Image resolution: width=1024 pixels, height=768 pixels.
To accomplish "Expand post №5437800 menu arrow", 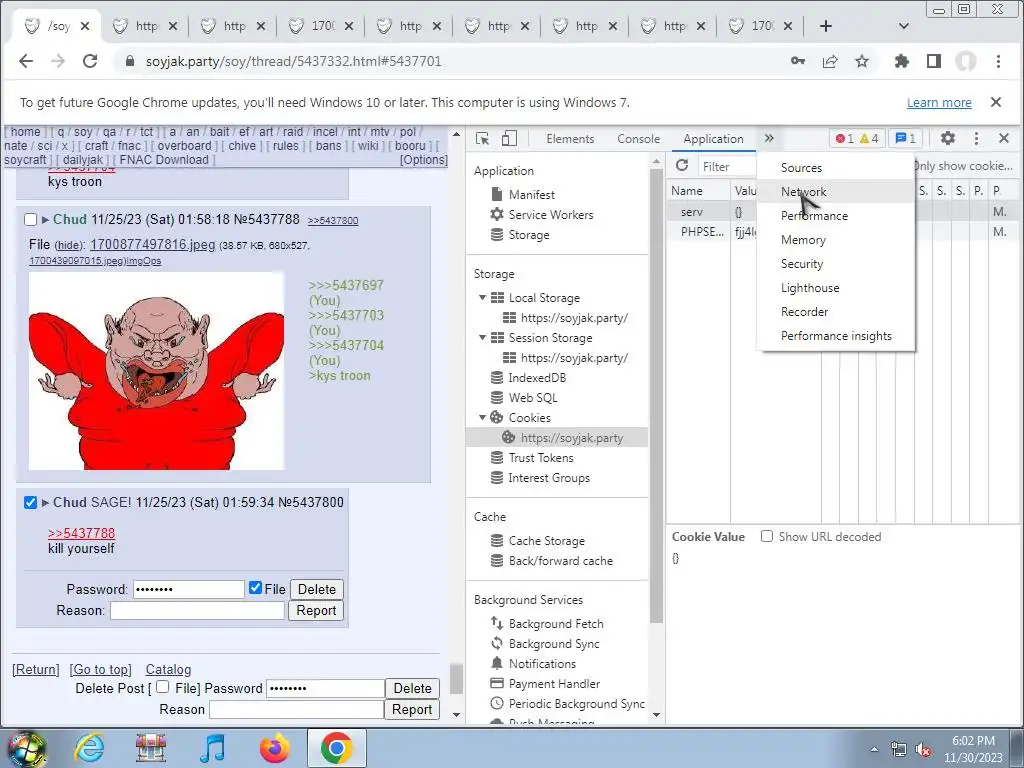I will [x=45, y=503].
